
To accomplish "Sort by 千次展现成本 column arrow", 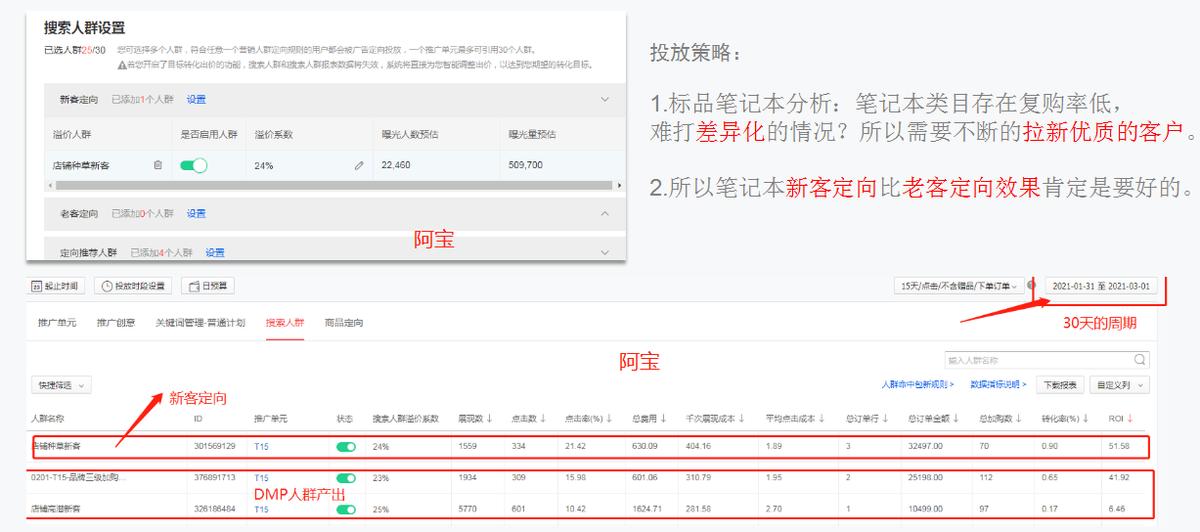I will pos(740,418).
